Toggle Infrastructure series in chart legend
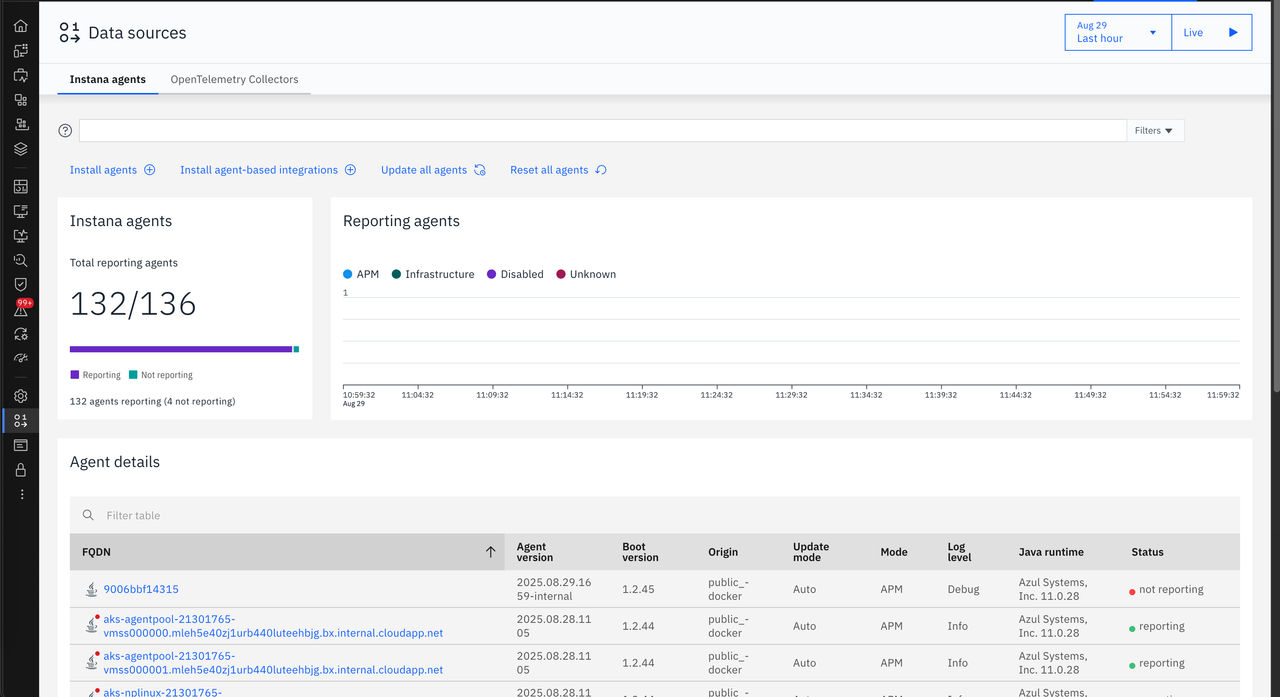The height and width of the screenshot is (697, 1280). pyautogui.click(x=433, y=274)
